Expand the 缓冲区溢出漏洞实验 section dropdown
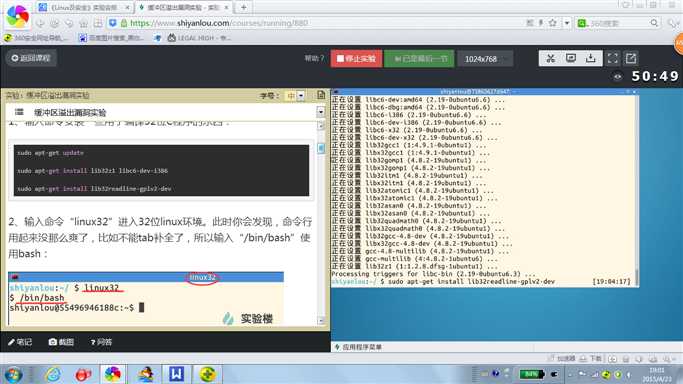Viewport: 683px width, 384px height. pyautogui.click(x=321, y=112)
